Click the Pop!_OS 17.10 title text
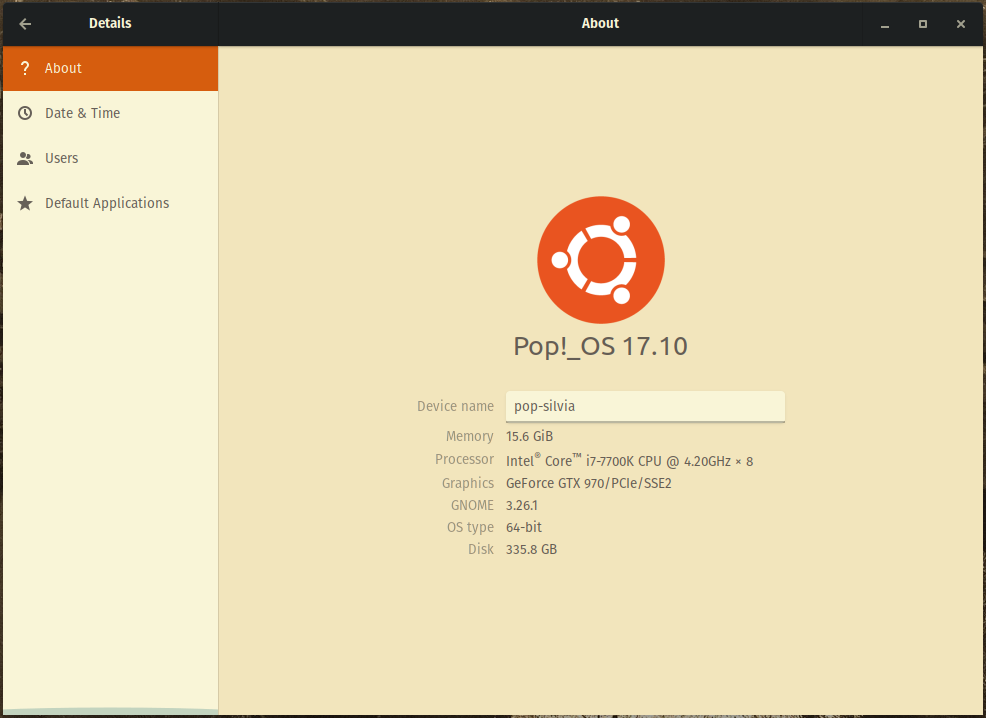The image size is (986, 718). pos(601,346)
